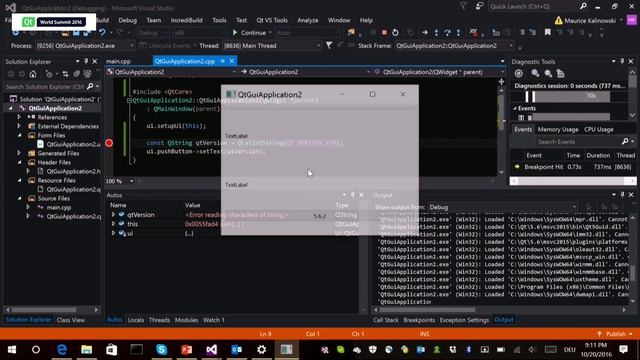The height and width of the screenshot is (360, 640).
Task: Open the Debug menu
Action: [127, 20]
